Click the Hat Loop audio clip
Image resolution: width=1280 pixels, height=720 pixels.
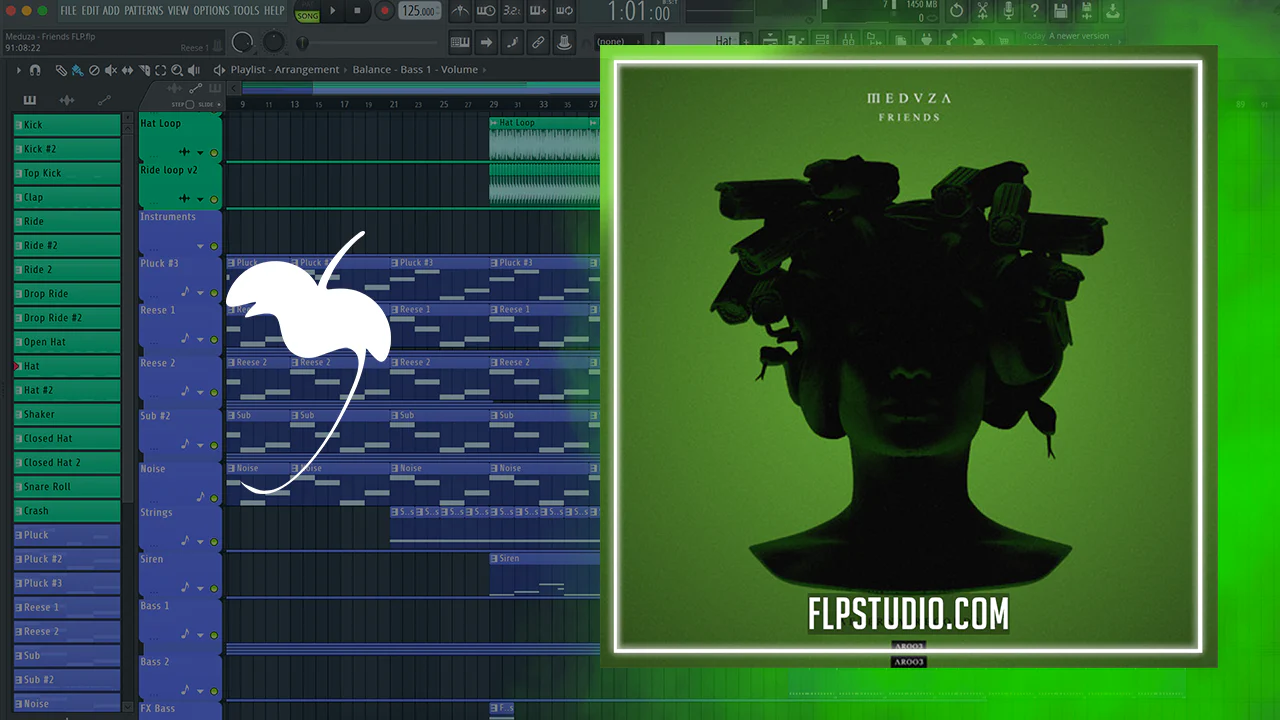tap(544, 138)
